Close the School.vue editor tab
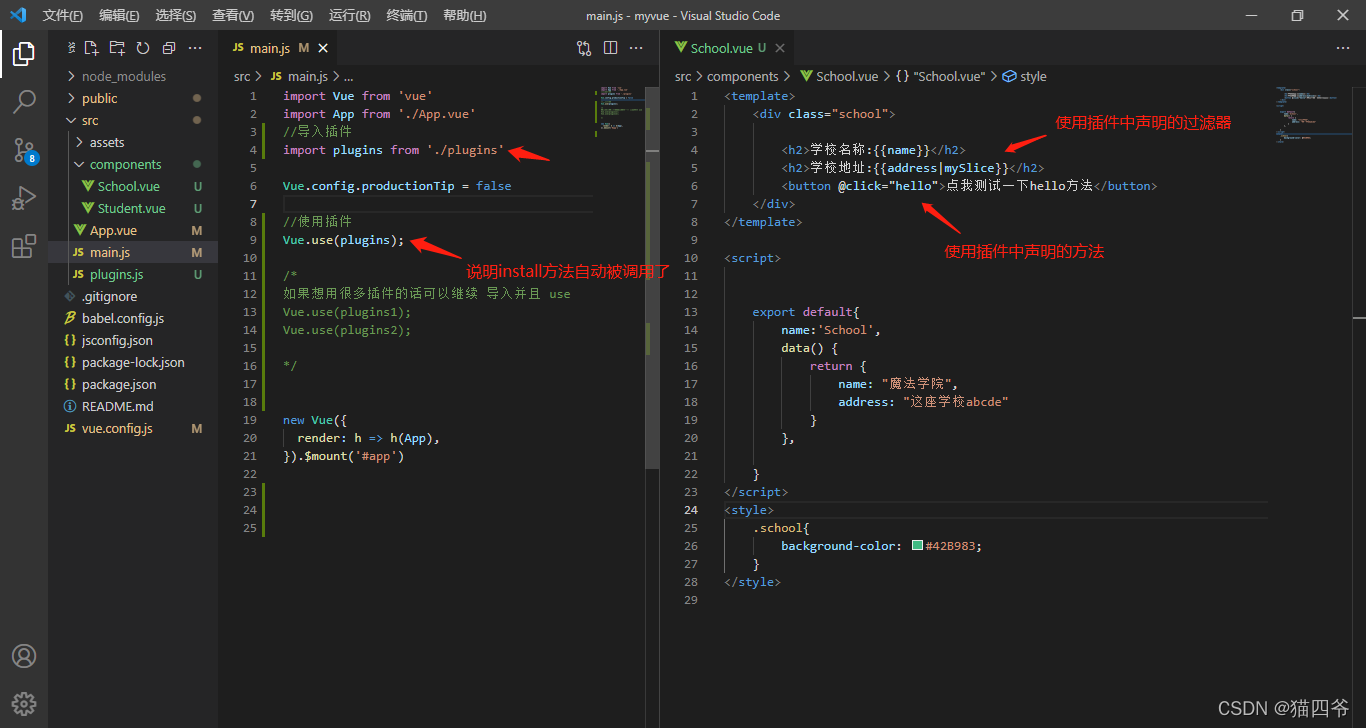Viewport: 1366px width, 728px height. 780,48
